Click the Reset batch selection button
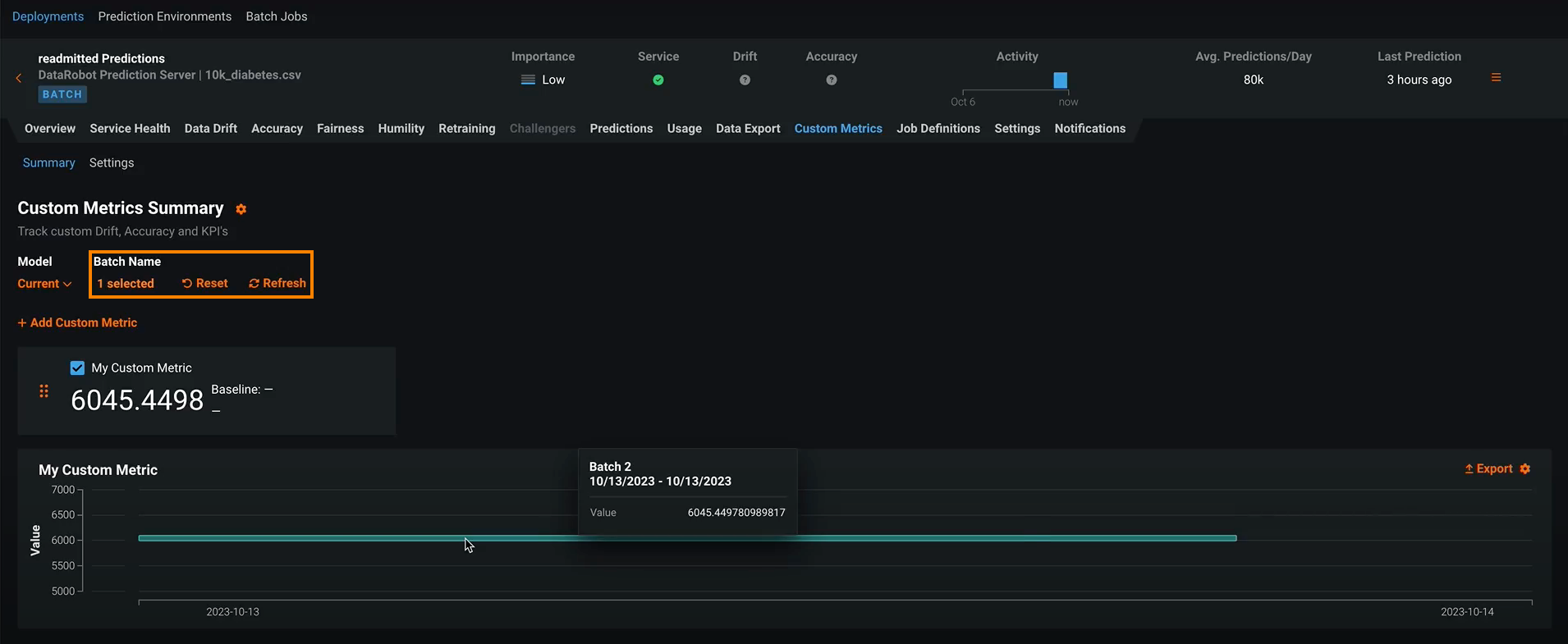 pyautogui.click(x=205, y=284)
